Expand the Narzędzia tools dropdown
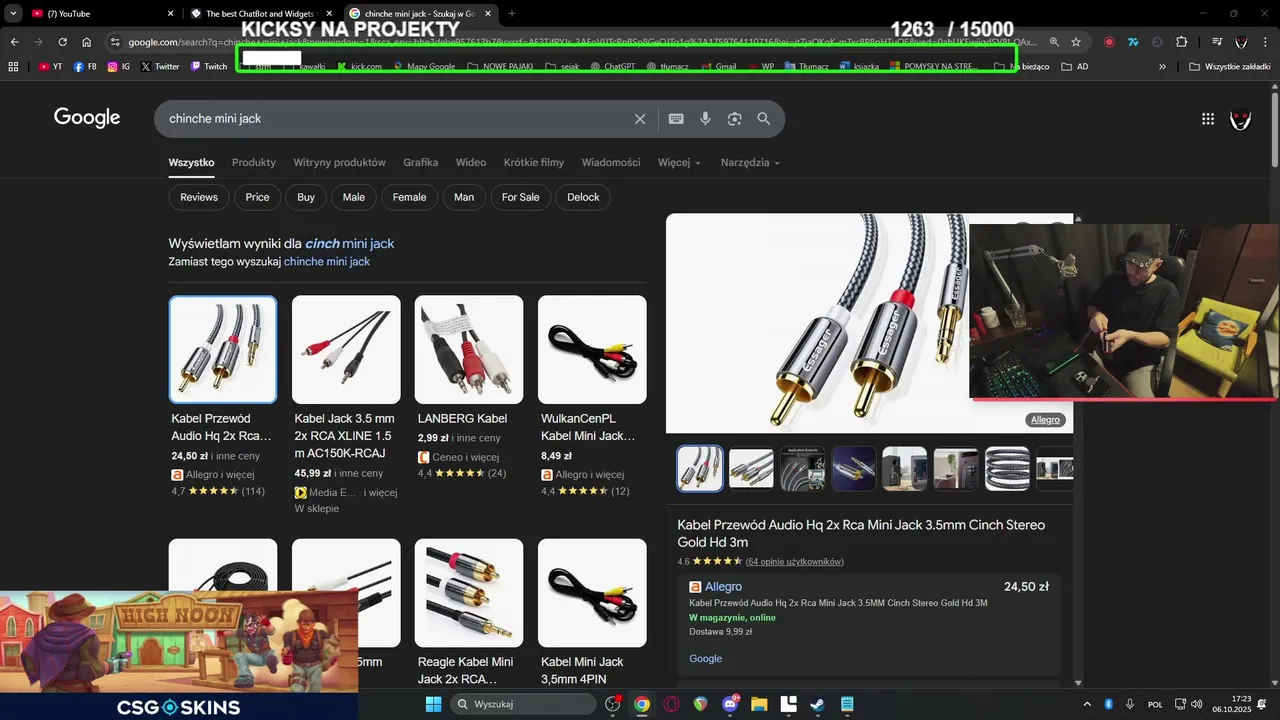This screenshot has height=720, width=1280. tap(750, 162)
